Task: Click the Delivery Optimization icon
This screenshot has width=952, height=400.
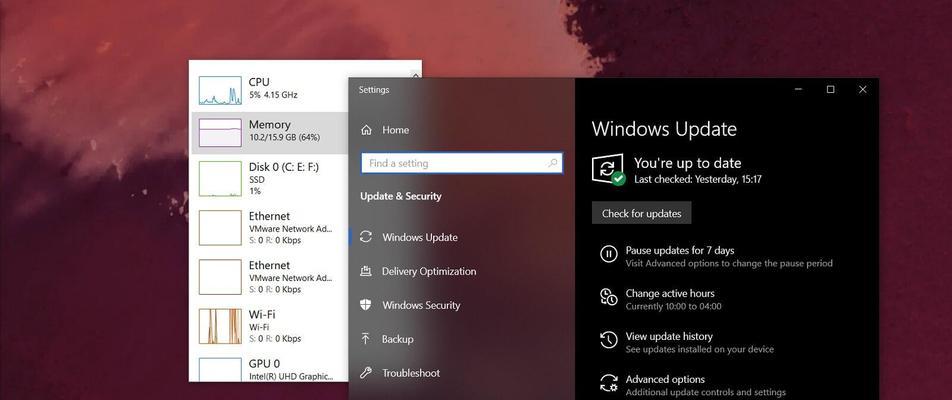Action: (366, 271)
